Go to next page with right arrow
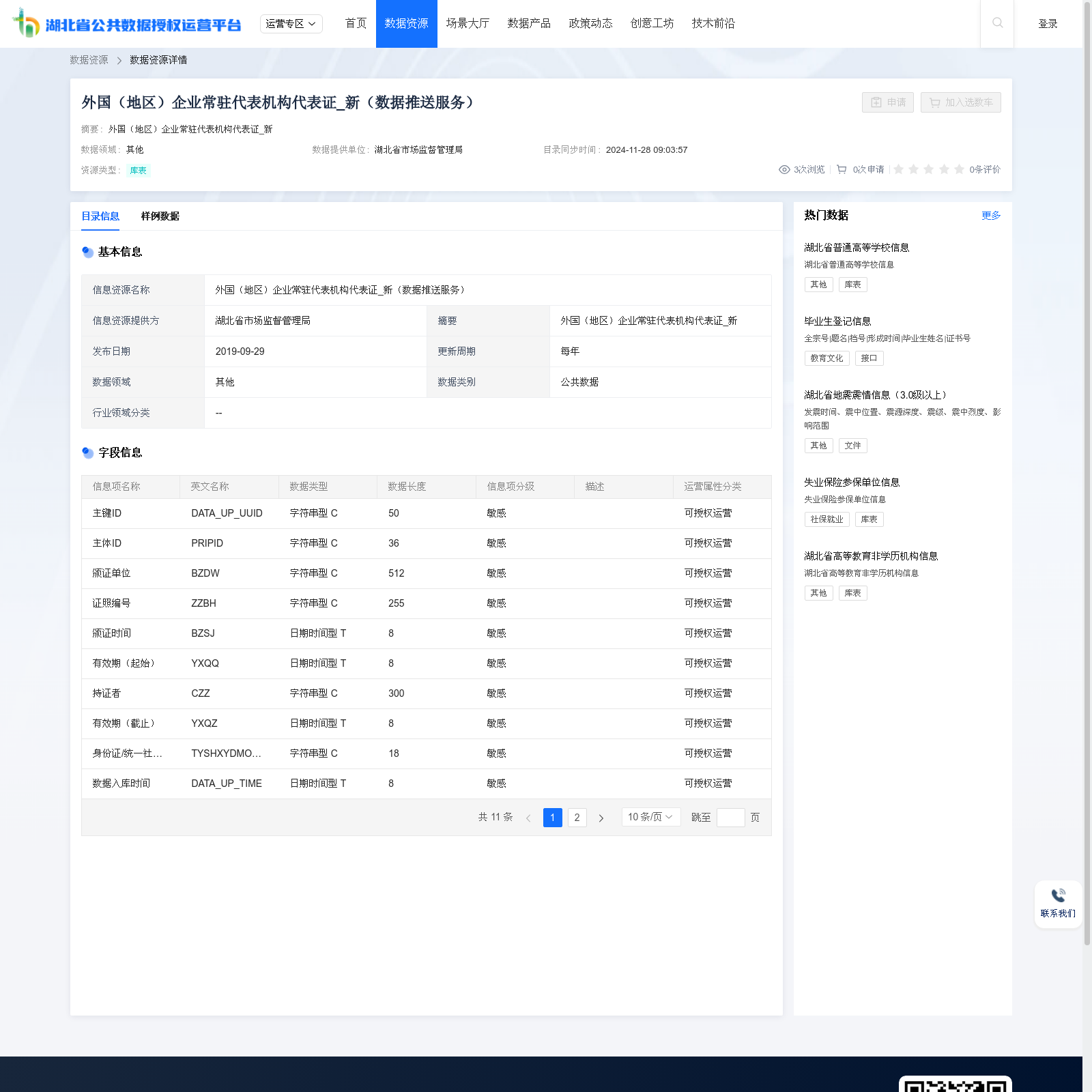This screenshot has height=1092, width=1092. (601, 818)
